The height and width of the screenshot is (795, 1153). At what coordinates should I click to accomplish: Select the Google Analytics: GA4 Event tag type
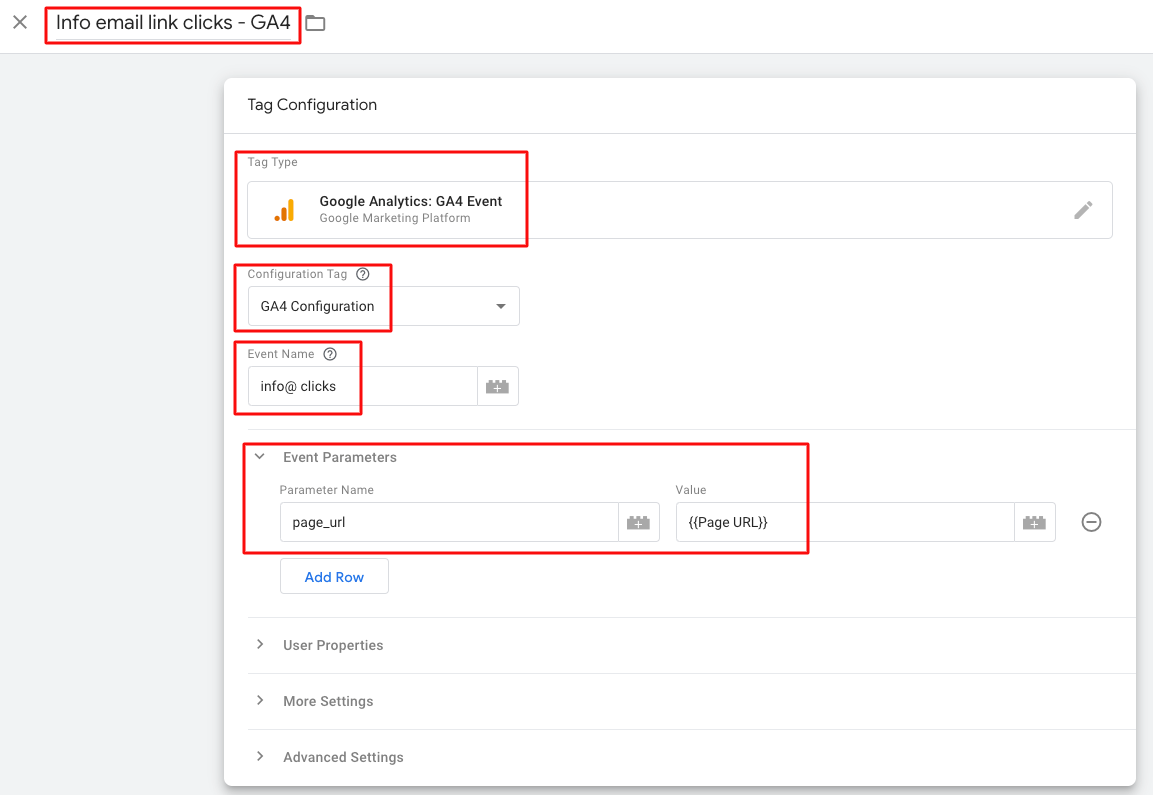[x=679, y=210]
